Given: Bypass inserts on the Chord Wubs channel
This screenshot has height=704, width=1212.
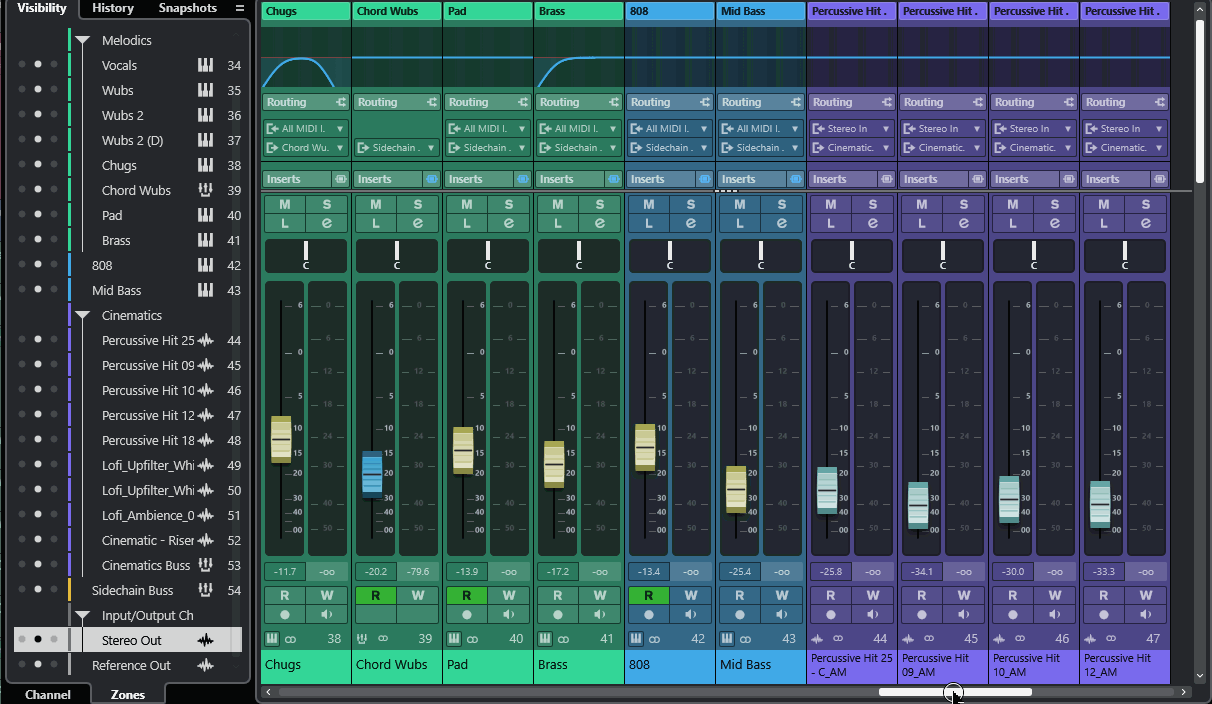Looking at the screenshot, I should [431, 179].
